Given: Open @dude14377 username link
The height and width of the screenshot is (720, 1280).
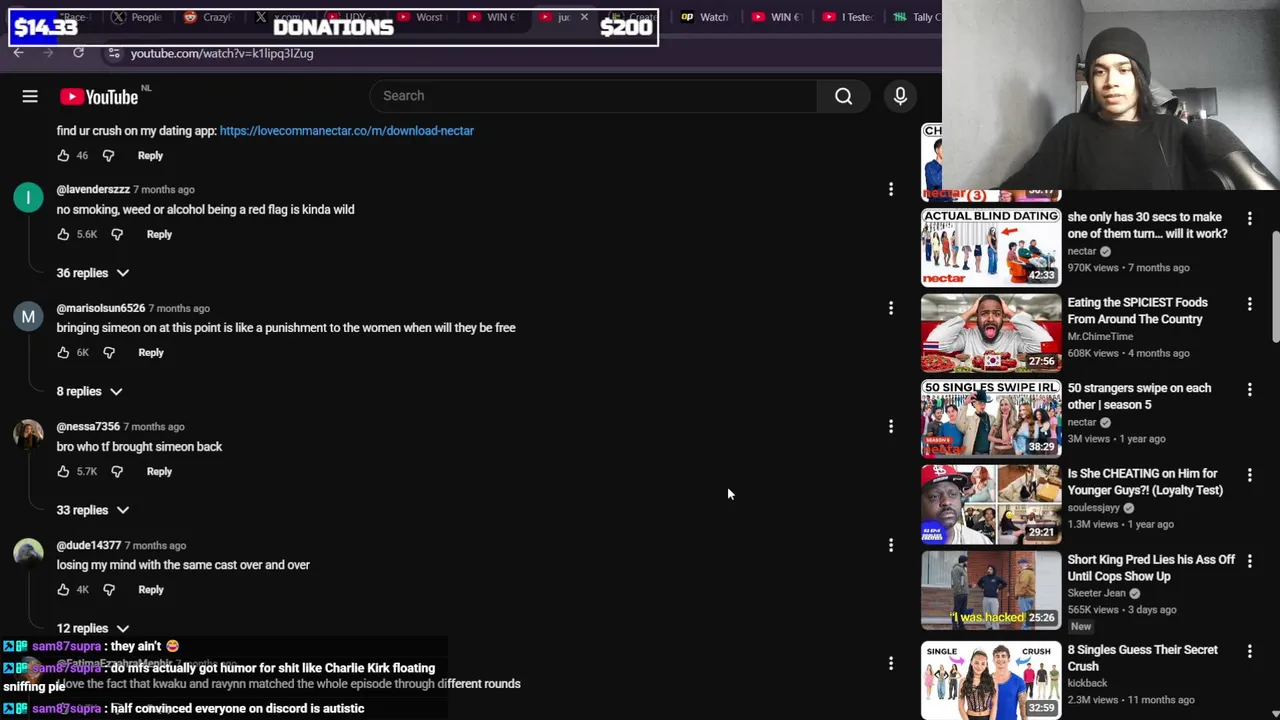Looking at the screenshot, I should [89, 545].
